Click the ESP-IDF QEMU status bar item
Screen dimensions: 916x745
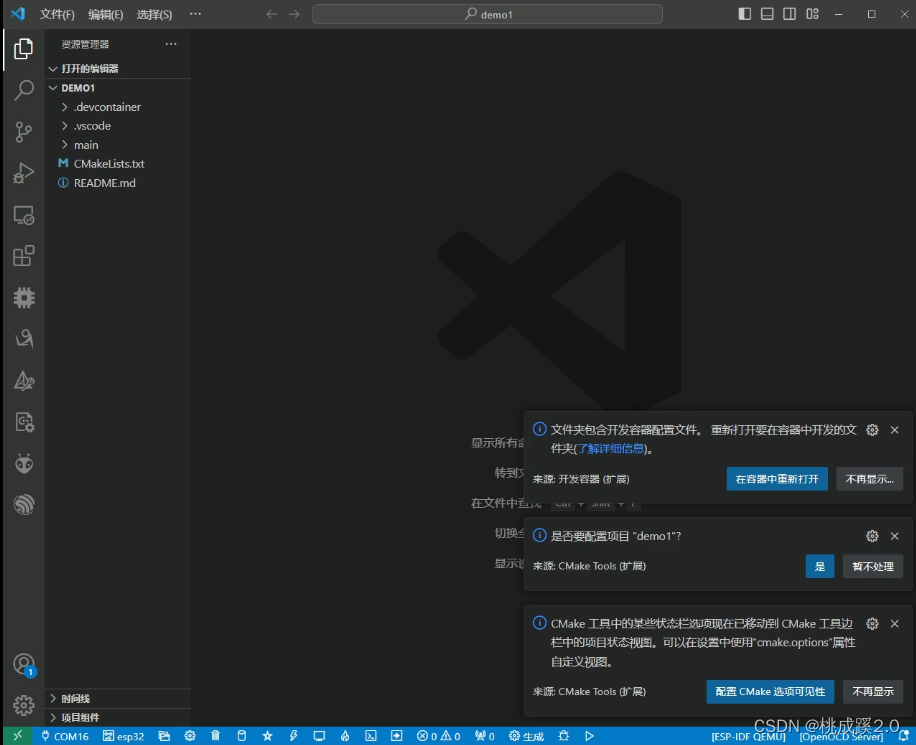[748, 737]
